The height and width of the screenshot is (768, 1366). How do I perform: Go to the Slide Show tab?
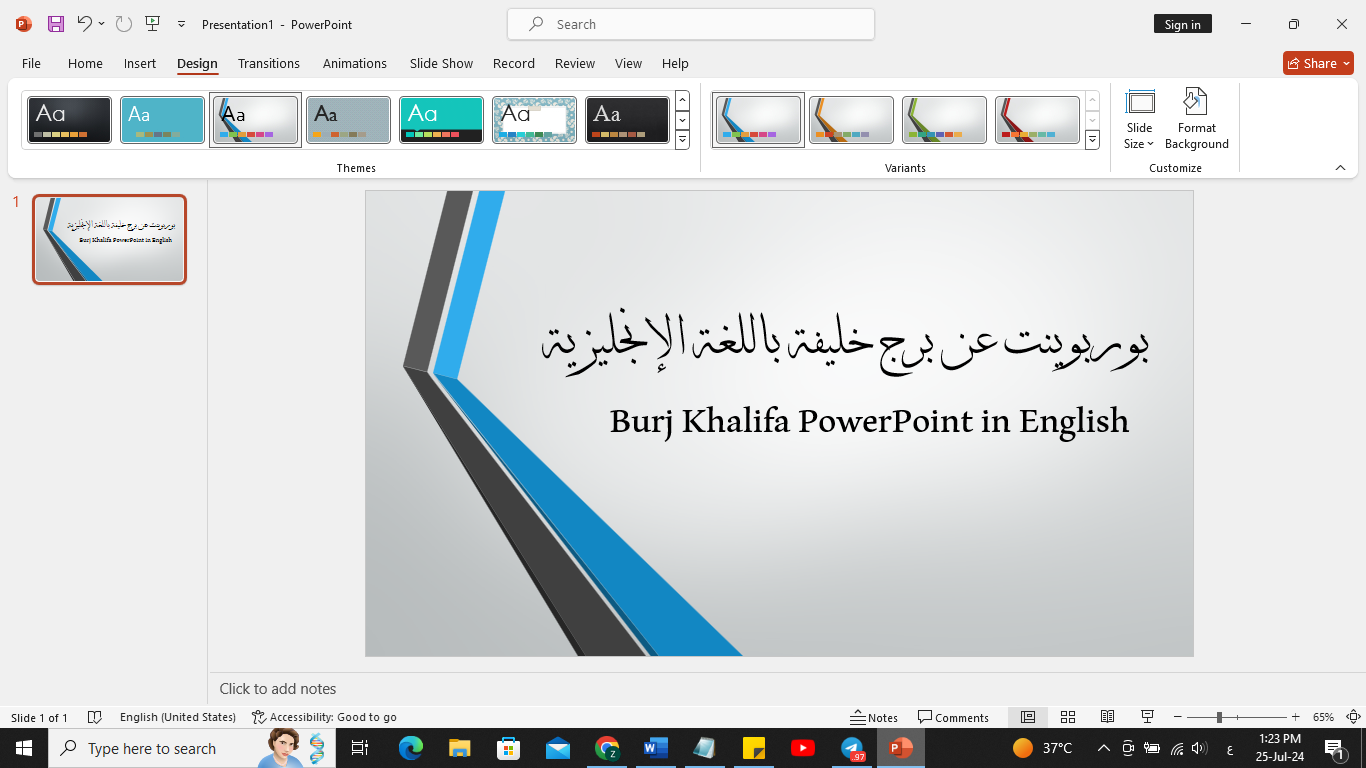441,63
